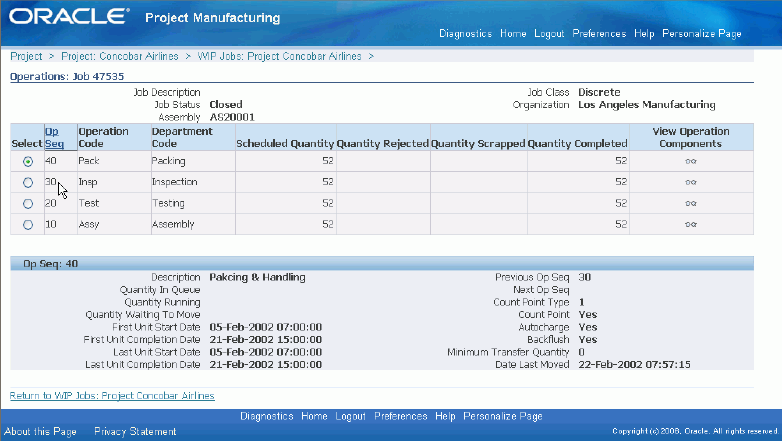This screenshot has width=782, height=441.
Task: Click Personalize Page in footer
Action: pos(503,416)
